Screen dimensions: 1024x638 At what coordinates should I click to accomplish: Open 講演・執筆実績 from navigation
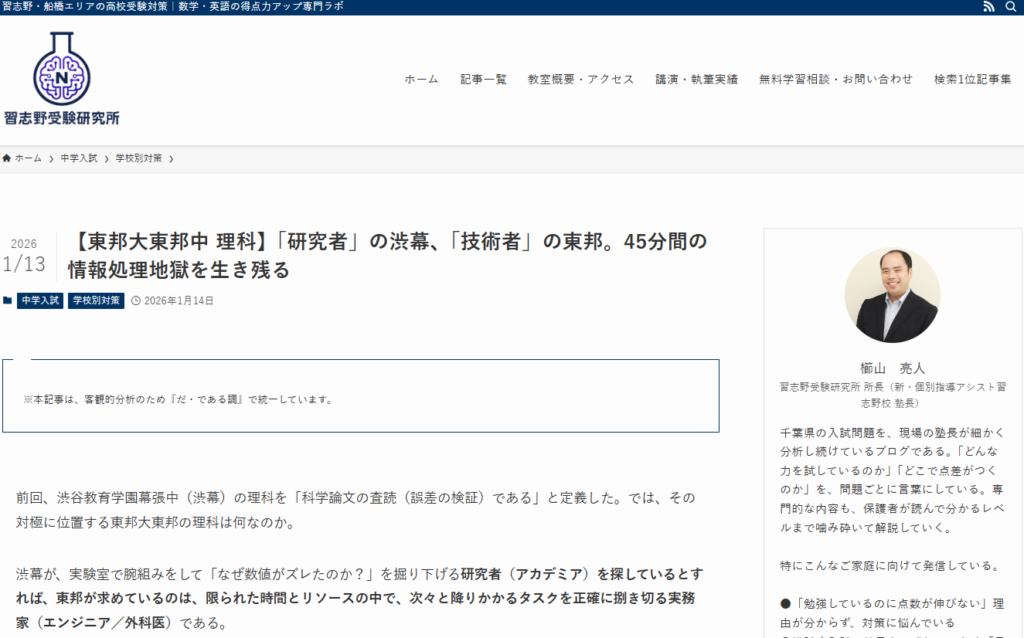click(x=696, y=79)
